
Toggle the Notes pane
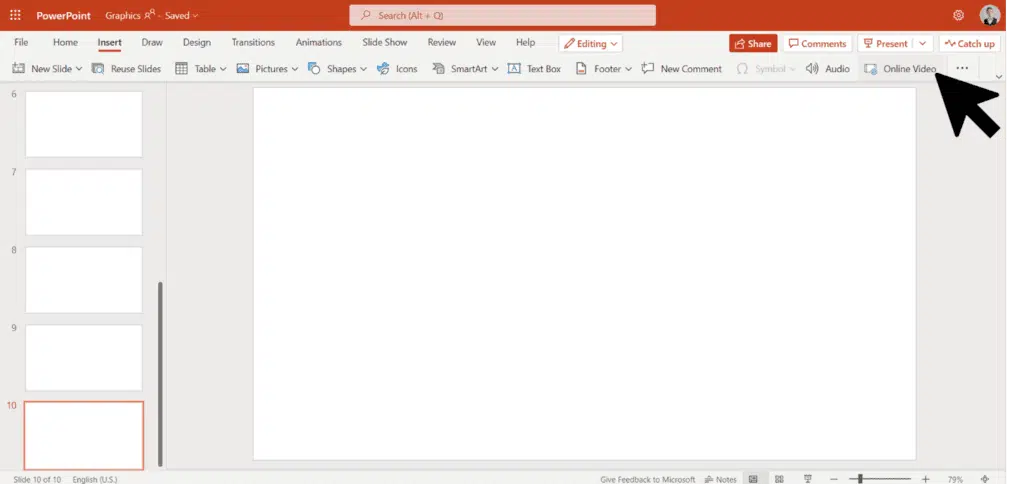(721, 479)
